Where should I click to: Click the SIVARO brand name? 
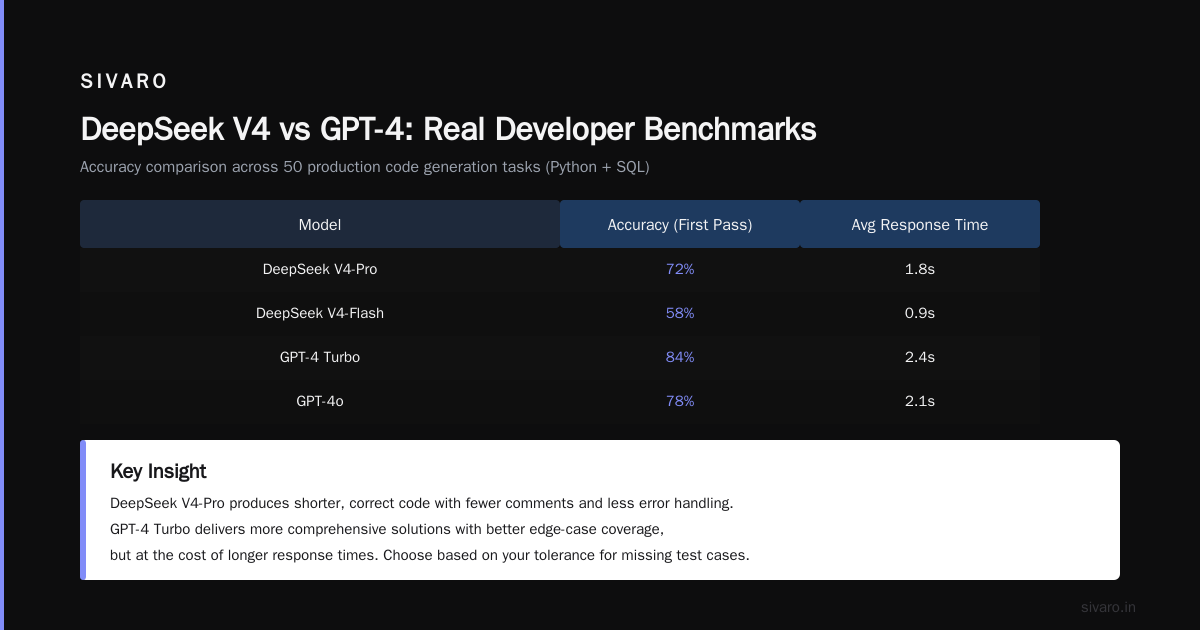[124, 81]
